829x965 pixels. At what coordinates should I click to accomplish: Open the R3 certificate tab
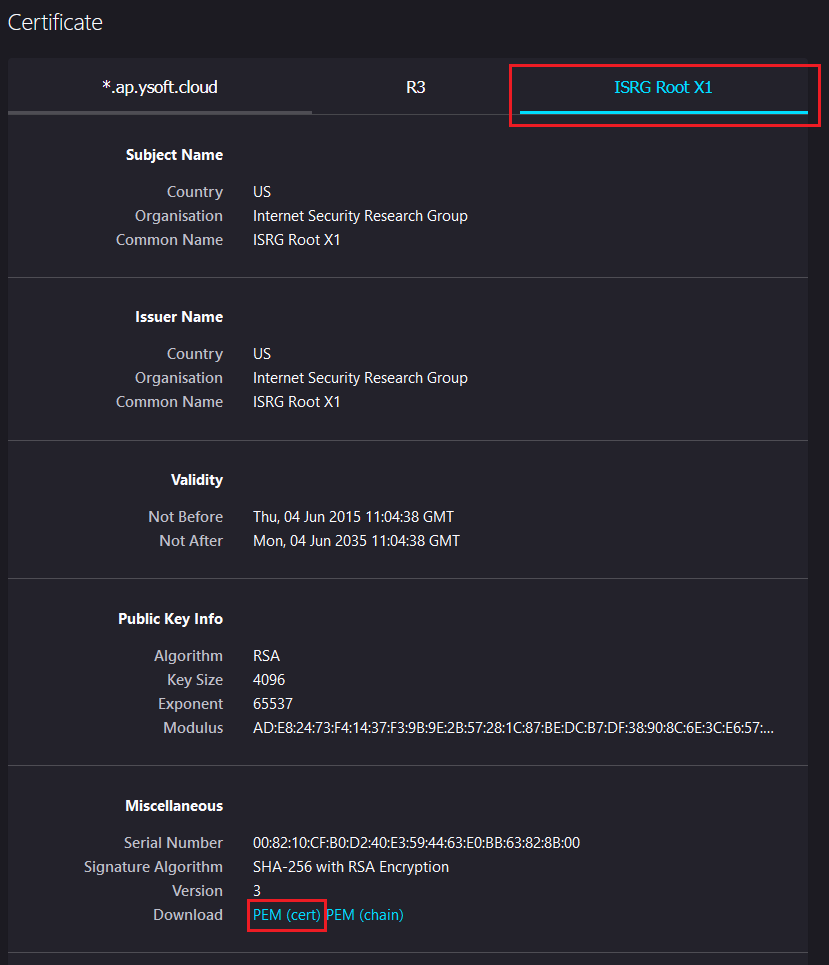pos(416,87)
